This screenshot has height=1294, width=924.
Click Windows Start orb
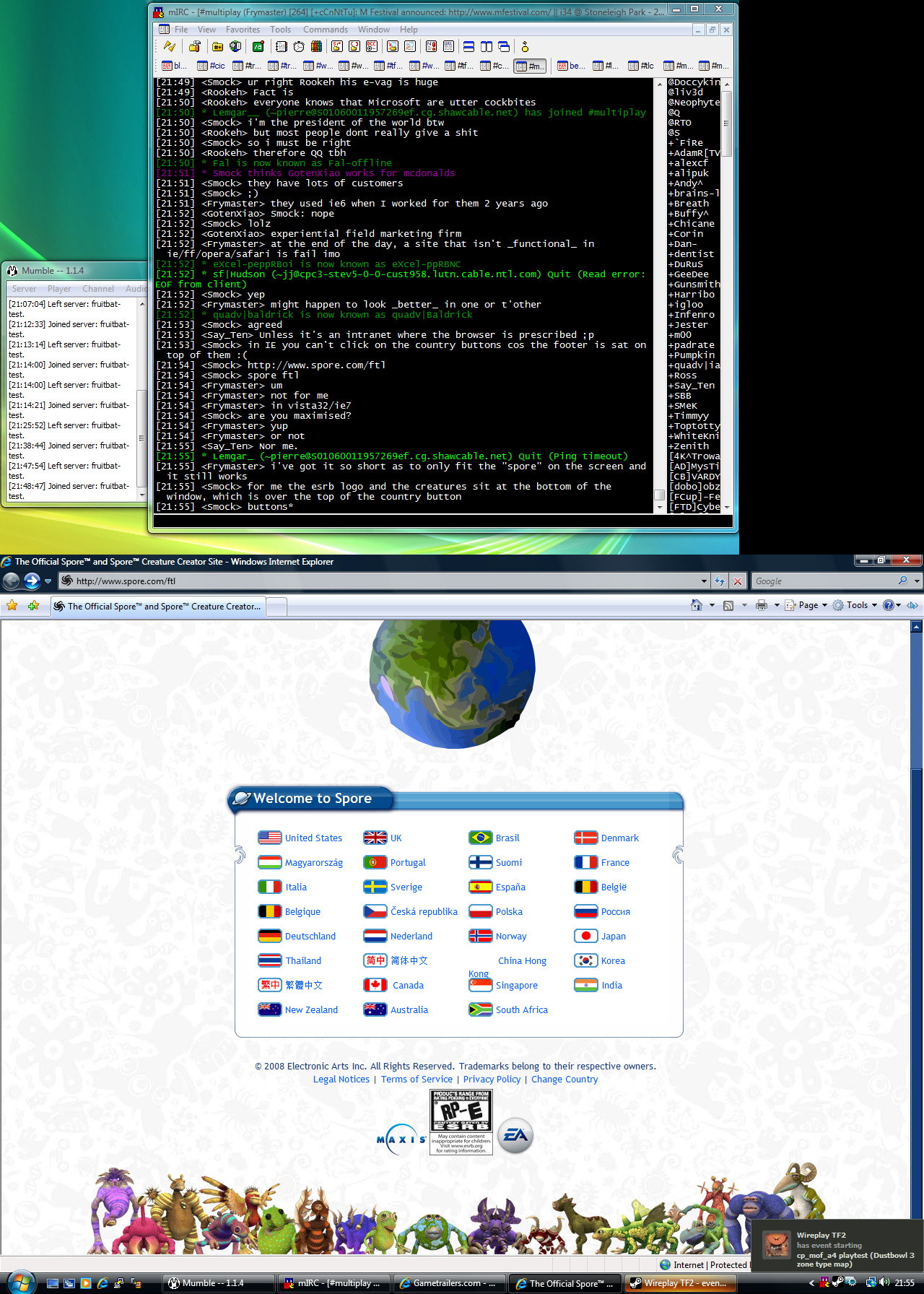[x=20, y=1282]
